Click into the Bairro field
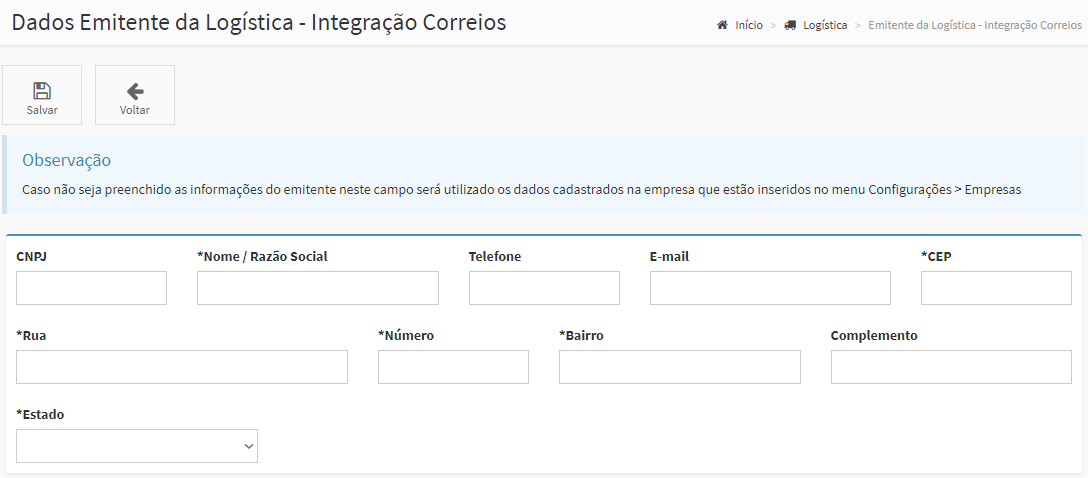The width and height of the screenshot is (1088, 478). [680, 367]
